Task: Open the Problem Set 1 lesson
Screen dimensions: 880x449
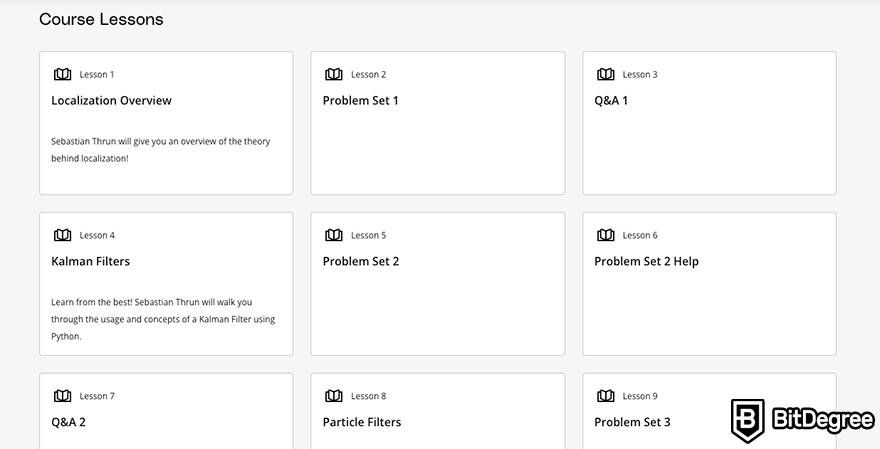Action: pos(360,100)
